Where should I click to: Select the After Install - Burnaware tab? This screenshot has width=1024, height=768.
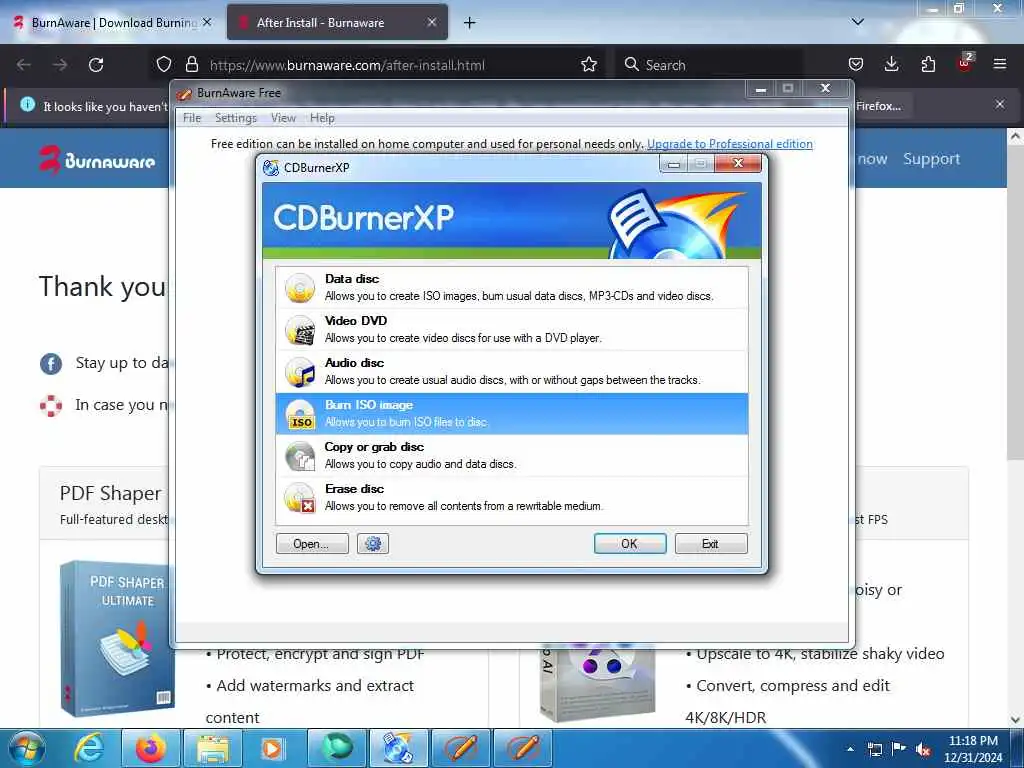pos(338,23)
